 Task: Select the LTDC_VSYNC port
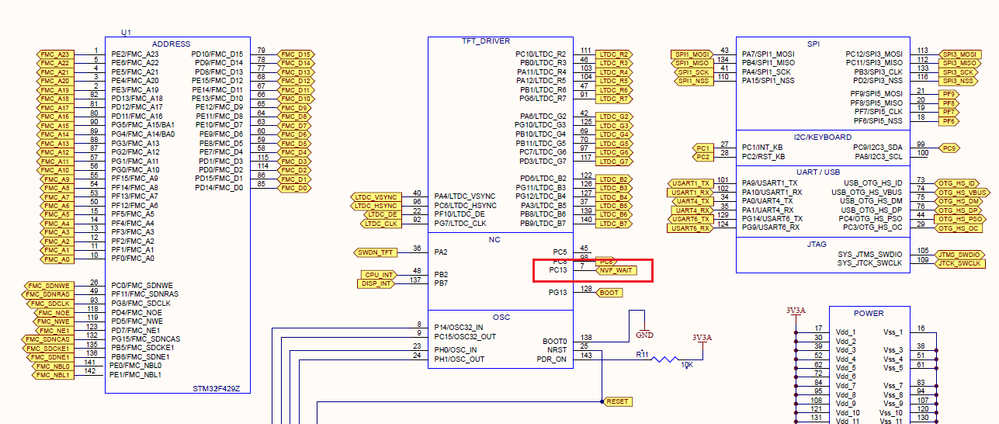point(375,197)
